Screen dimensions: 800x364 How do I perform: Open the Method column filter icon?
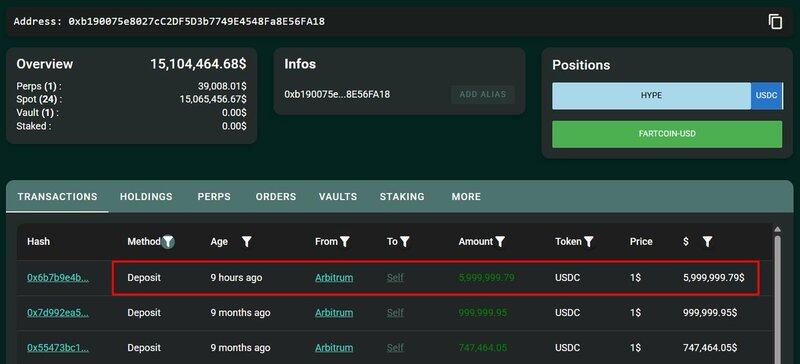(x=168, y=241)
